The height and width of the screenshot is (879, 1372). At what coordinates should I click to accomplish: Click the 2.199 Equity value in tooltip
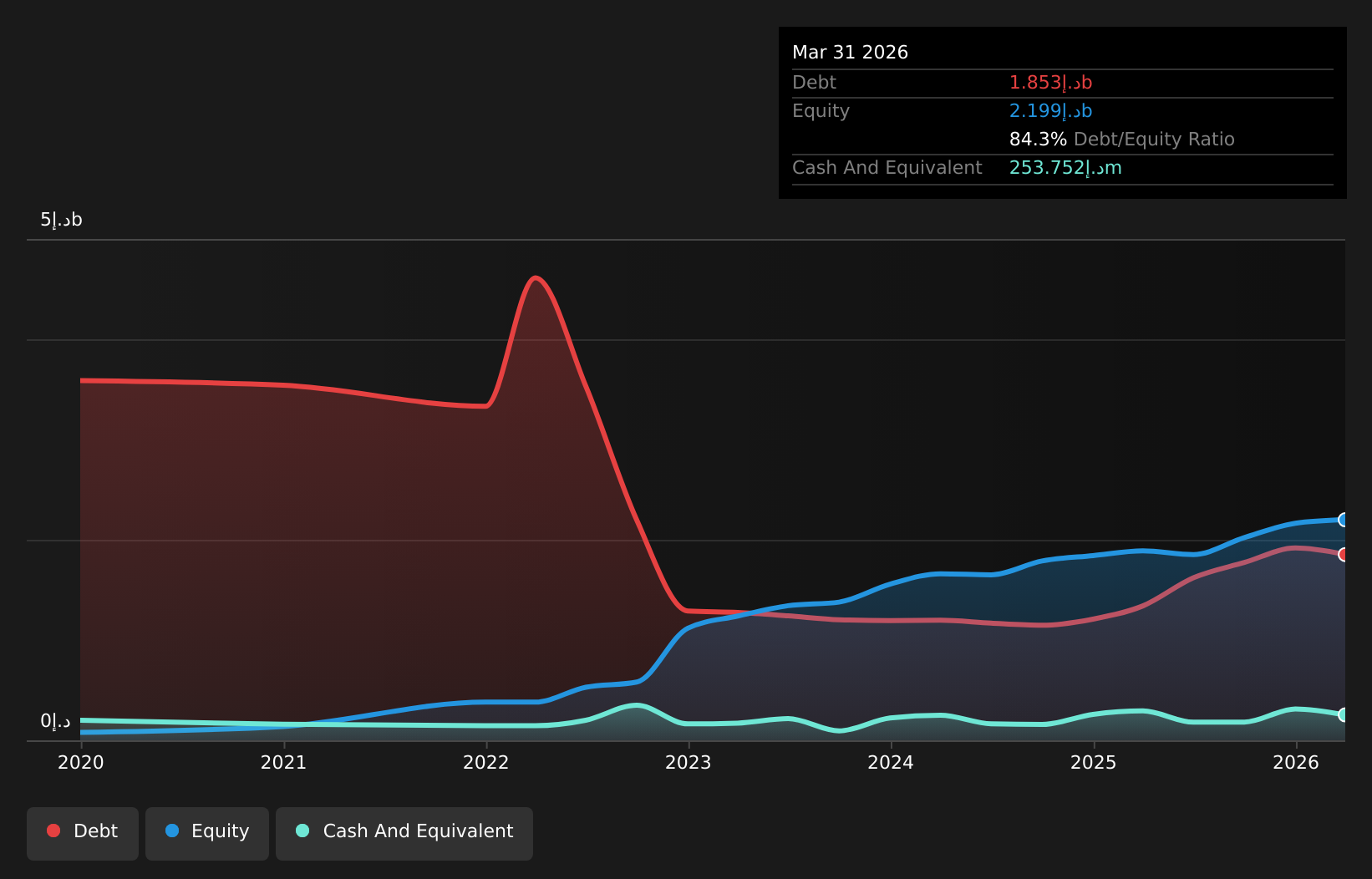pyautogui.click(x=1050, y=110)
